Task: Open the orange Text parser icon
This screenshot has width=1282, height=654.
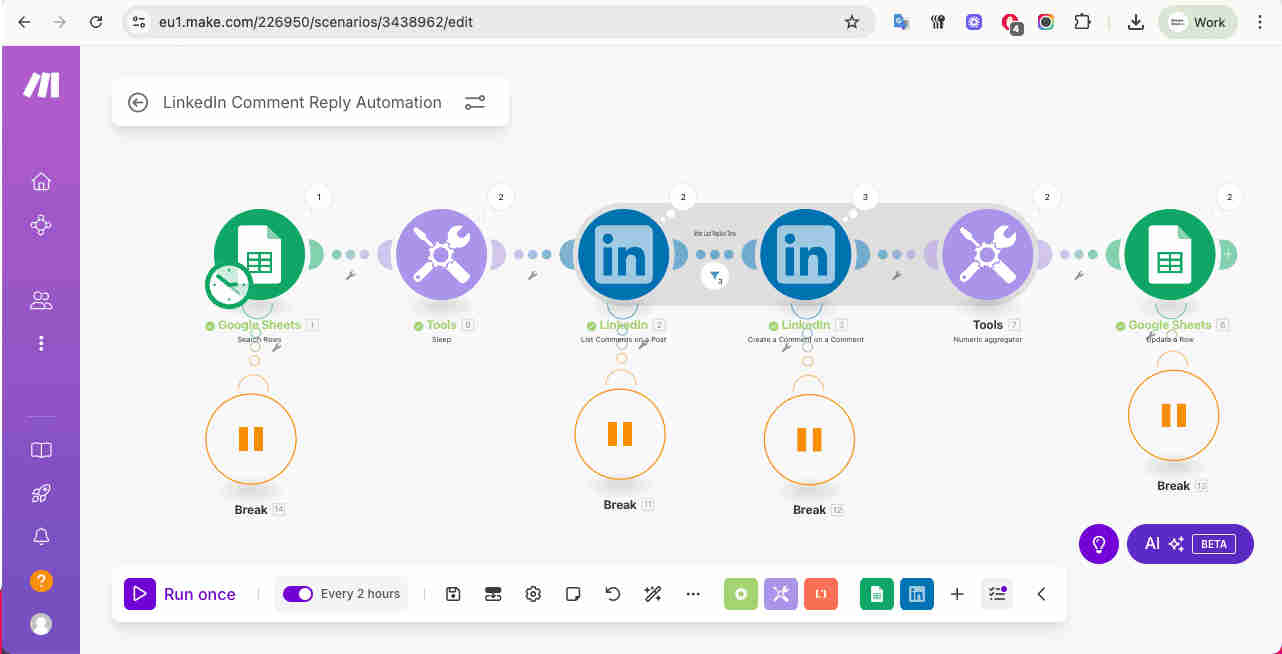Action: pyautogui.click(x=821, y=594)
